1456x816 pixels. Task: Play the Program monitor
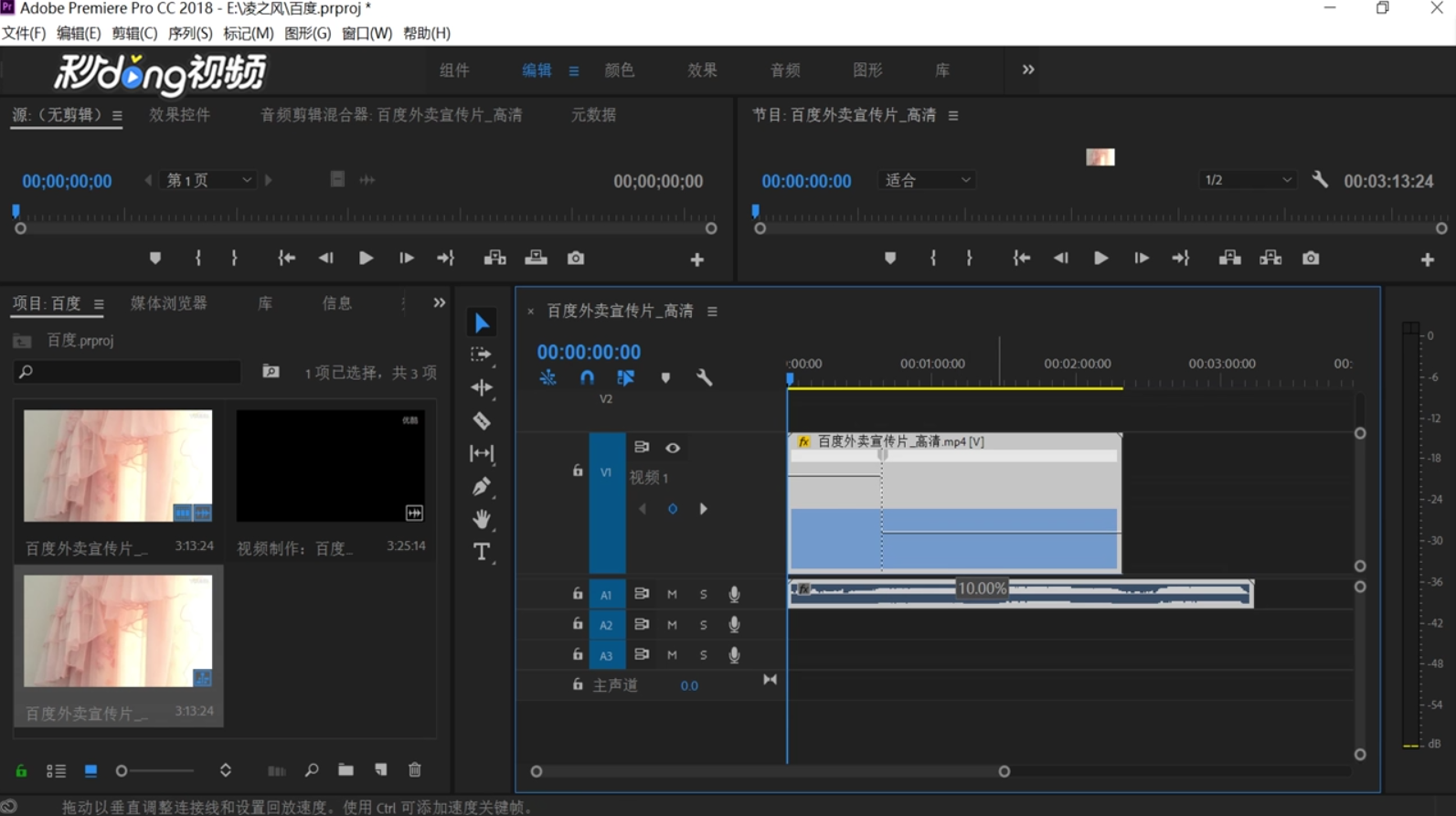point(1101,259)
